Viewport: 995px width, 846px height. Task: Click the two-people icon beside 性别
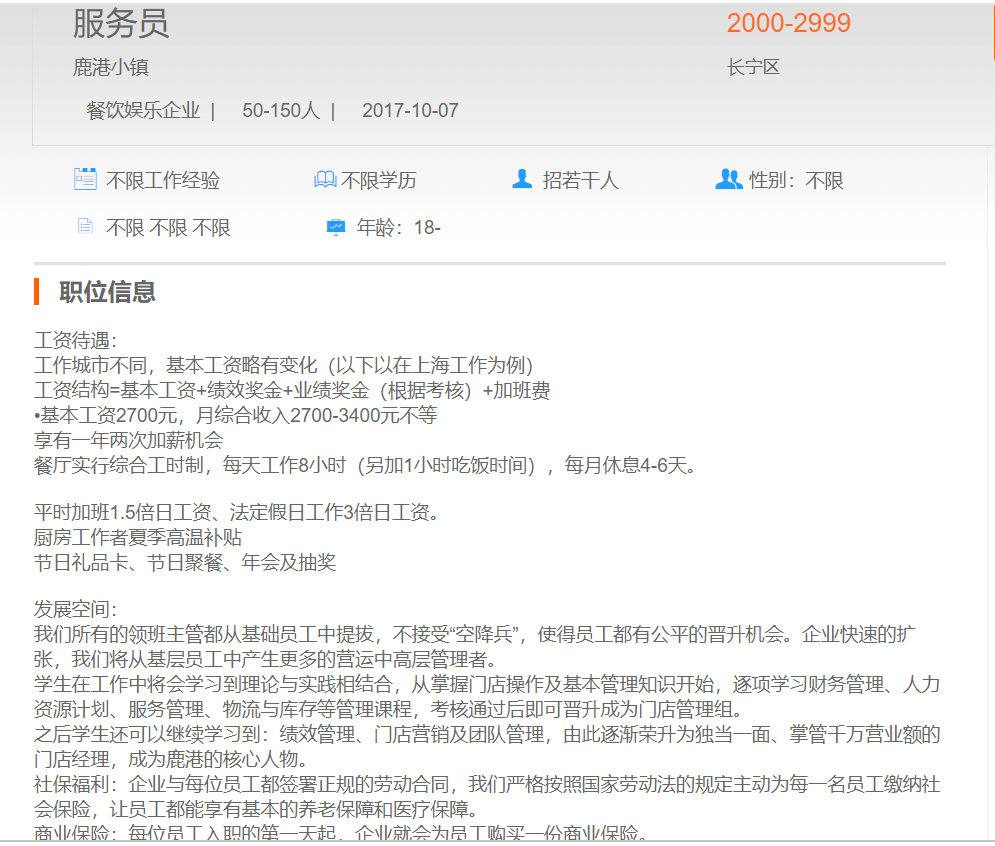[729, 179]
